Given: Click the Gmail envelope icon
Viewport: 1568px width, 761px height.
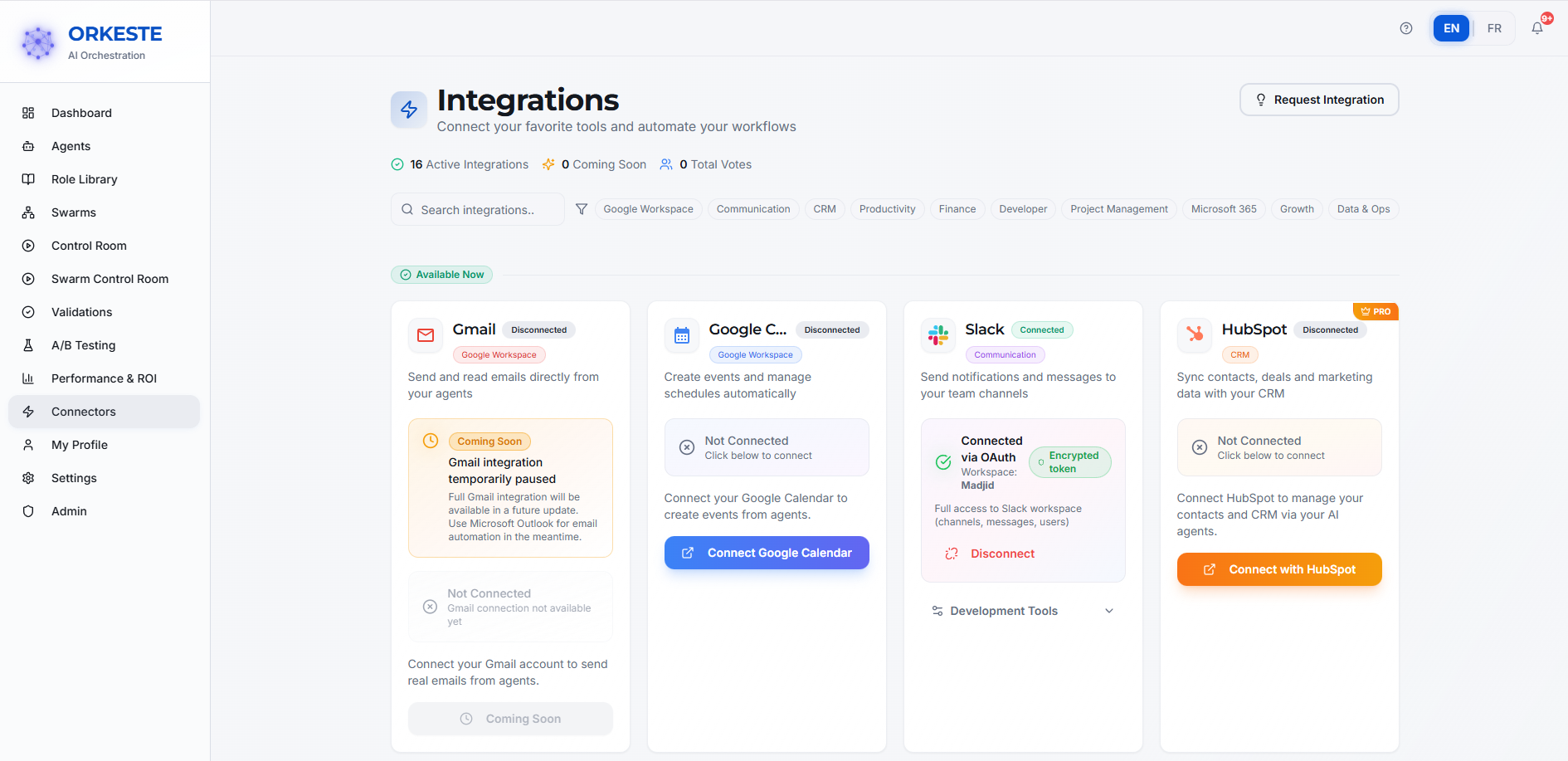Looking at the screenshot, I should [426, 335].
